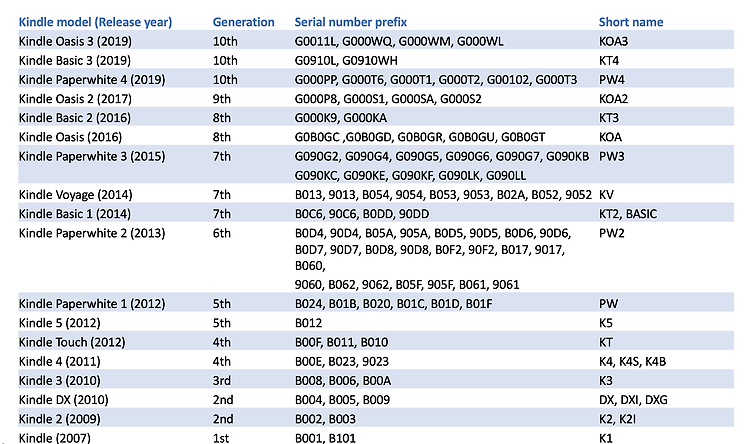Click the short name 'K2, K2I'
Viewport: 750px width, 444px height.
point(618,419)
